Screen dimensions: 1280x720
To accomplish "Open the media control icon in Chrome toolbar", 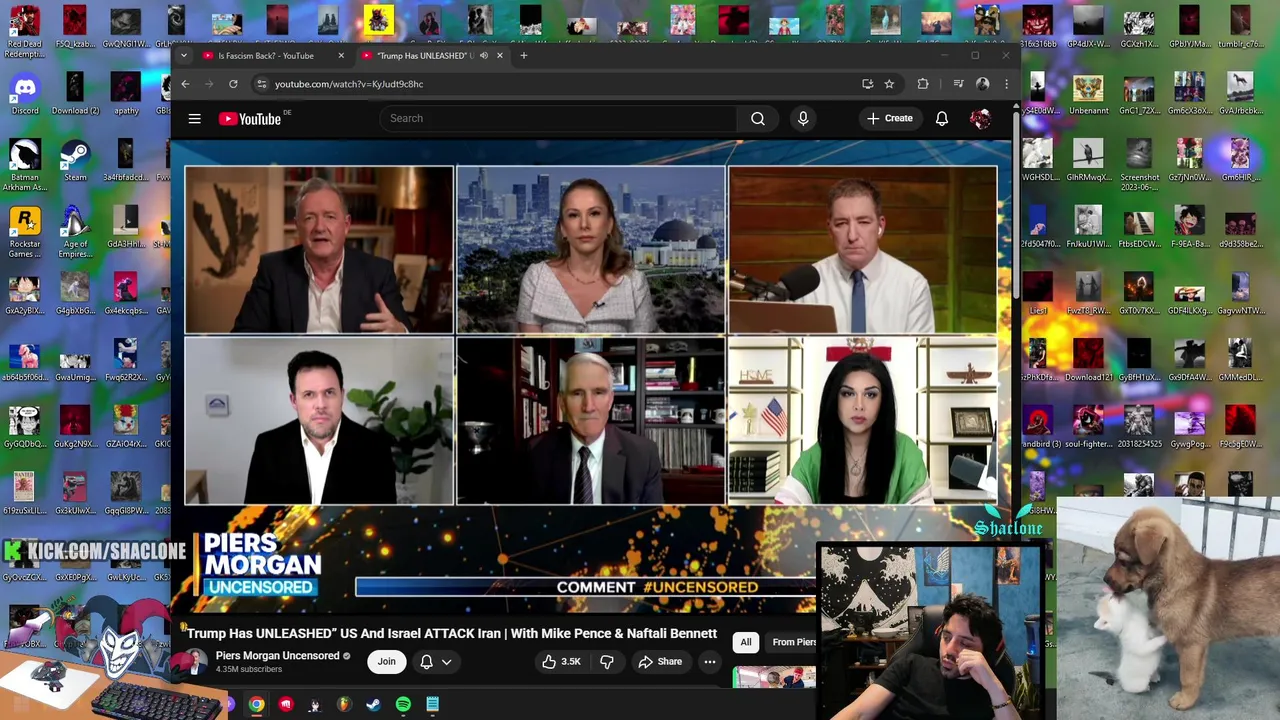I will tap(958, 84).
